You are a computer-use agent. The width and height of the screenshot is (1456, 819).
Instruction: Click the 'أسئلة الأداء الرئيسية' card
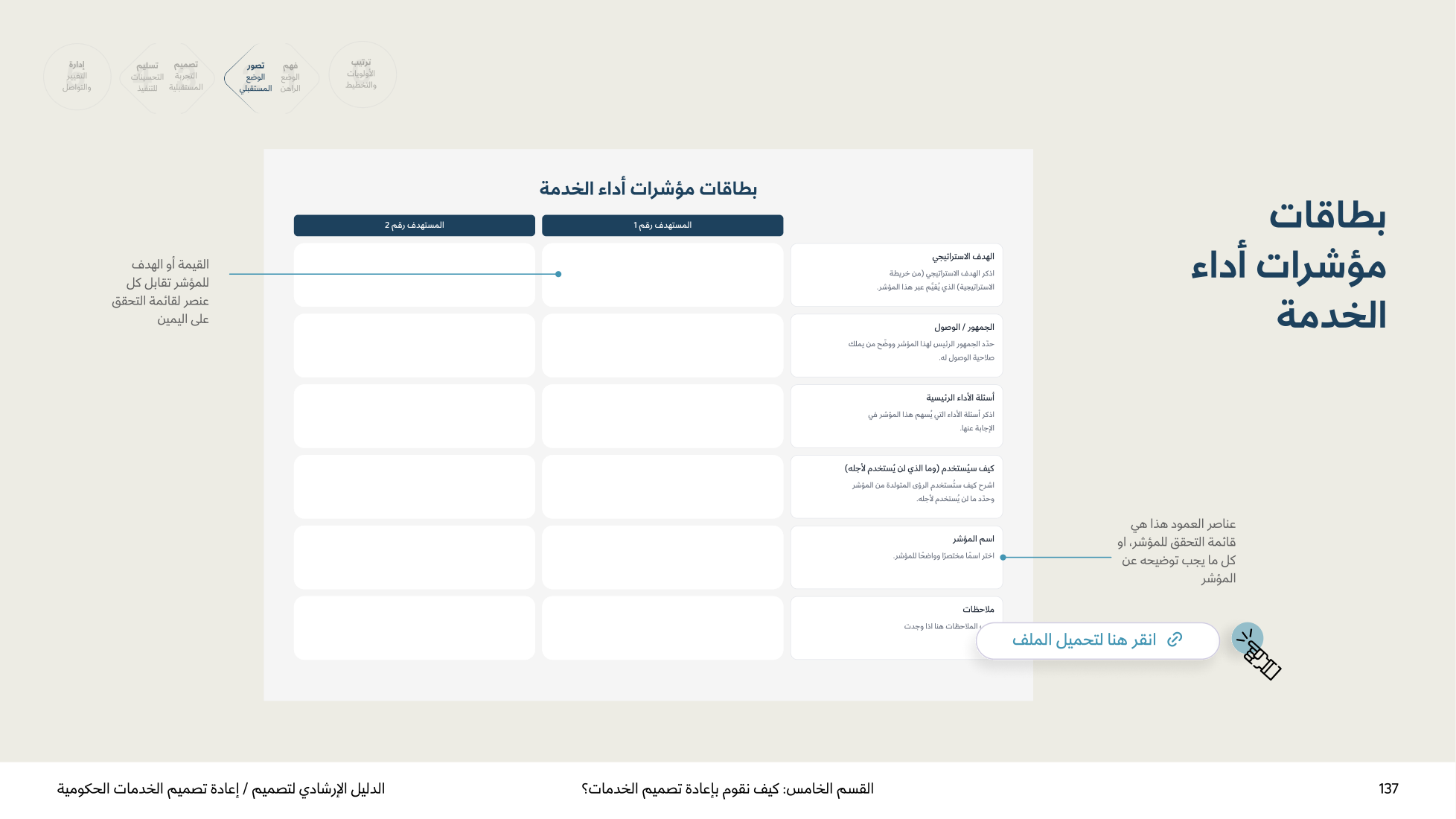tap(896, 415)
